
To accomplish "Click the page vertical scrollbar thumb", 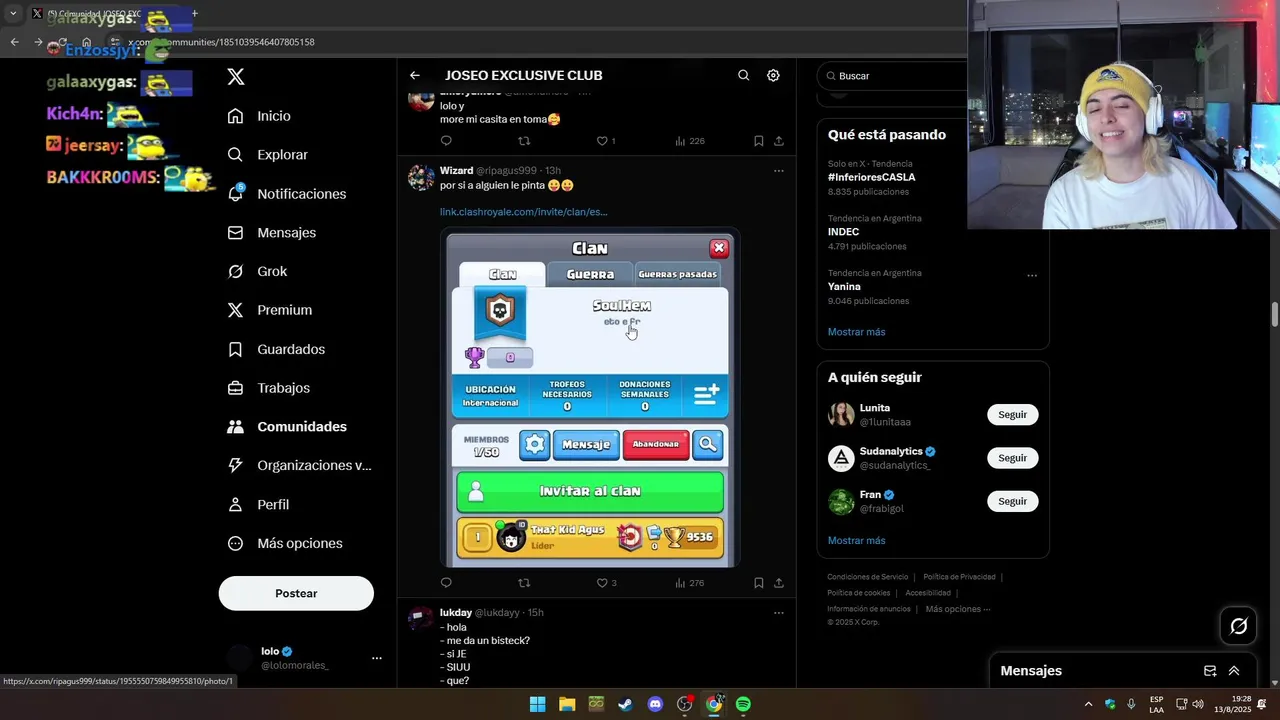I will click(1275, 314).
